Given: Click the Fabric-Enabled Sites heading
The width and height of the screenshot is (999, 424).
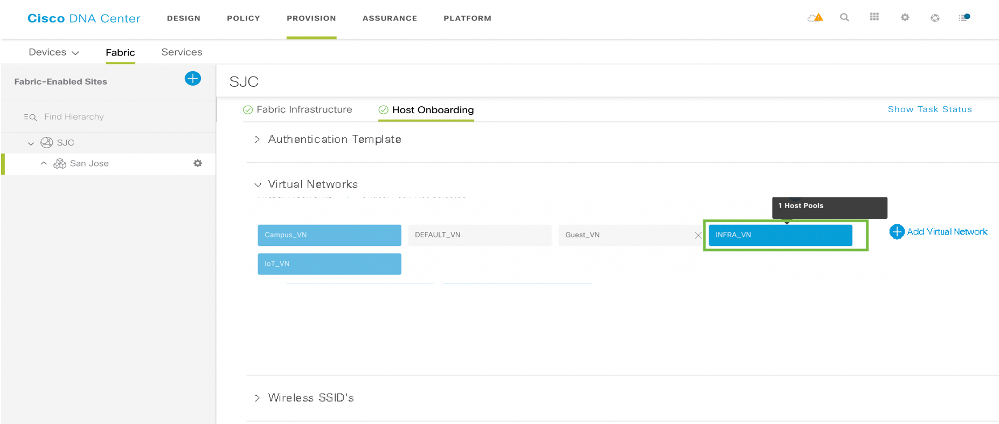Looking at the screenshot, I should coord(61,82).
